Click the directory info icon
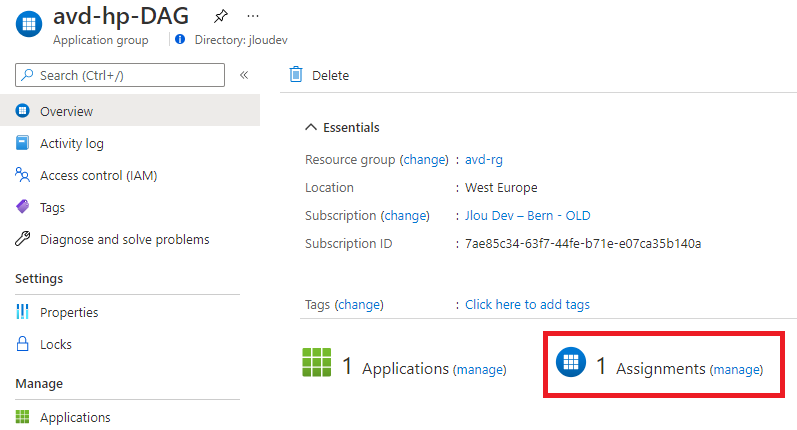 (180, 39)
